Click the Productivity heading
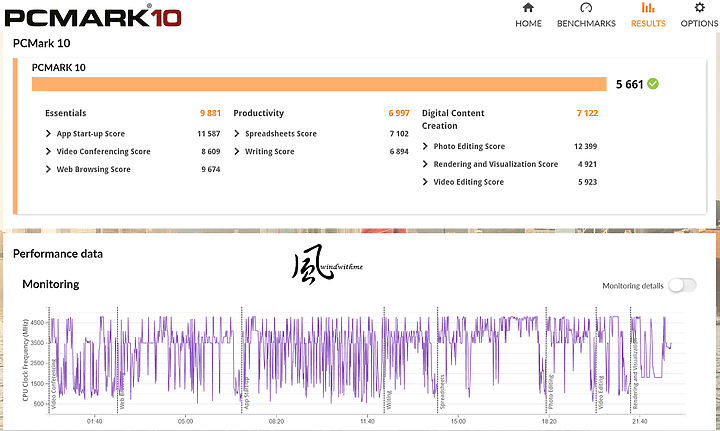The width and height of the screenshot is (720, 431). point(259,113)
